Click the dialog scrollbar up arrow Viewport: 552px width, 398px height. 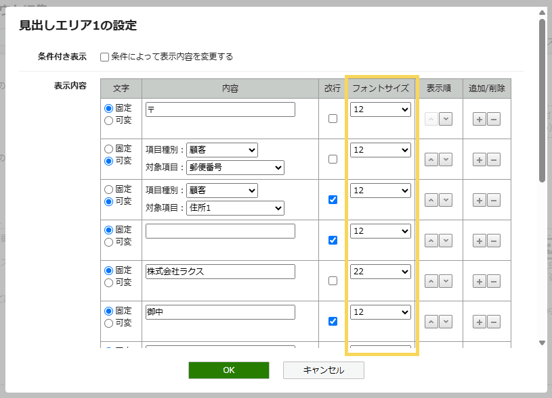click(542, 13)
